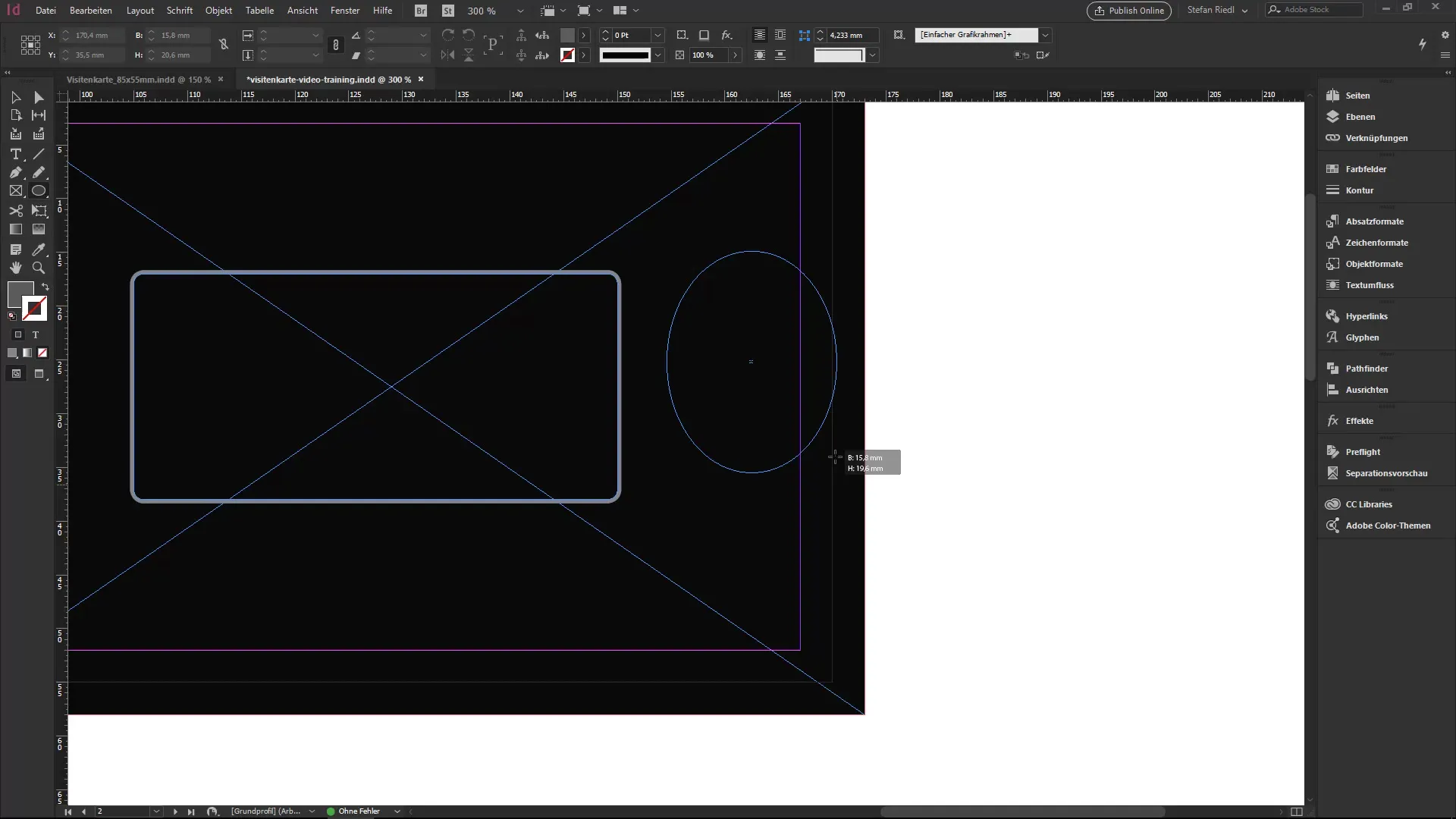Select the Gradient Feather tool
Viewport: 1456px width, 819px height.
39,229
